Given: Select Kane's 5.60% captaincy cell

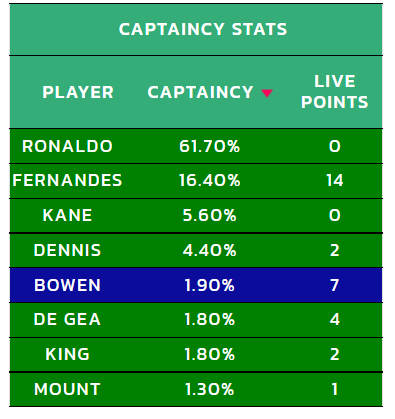Looking at the screenshot, I should coord(209,215).
